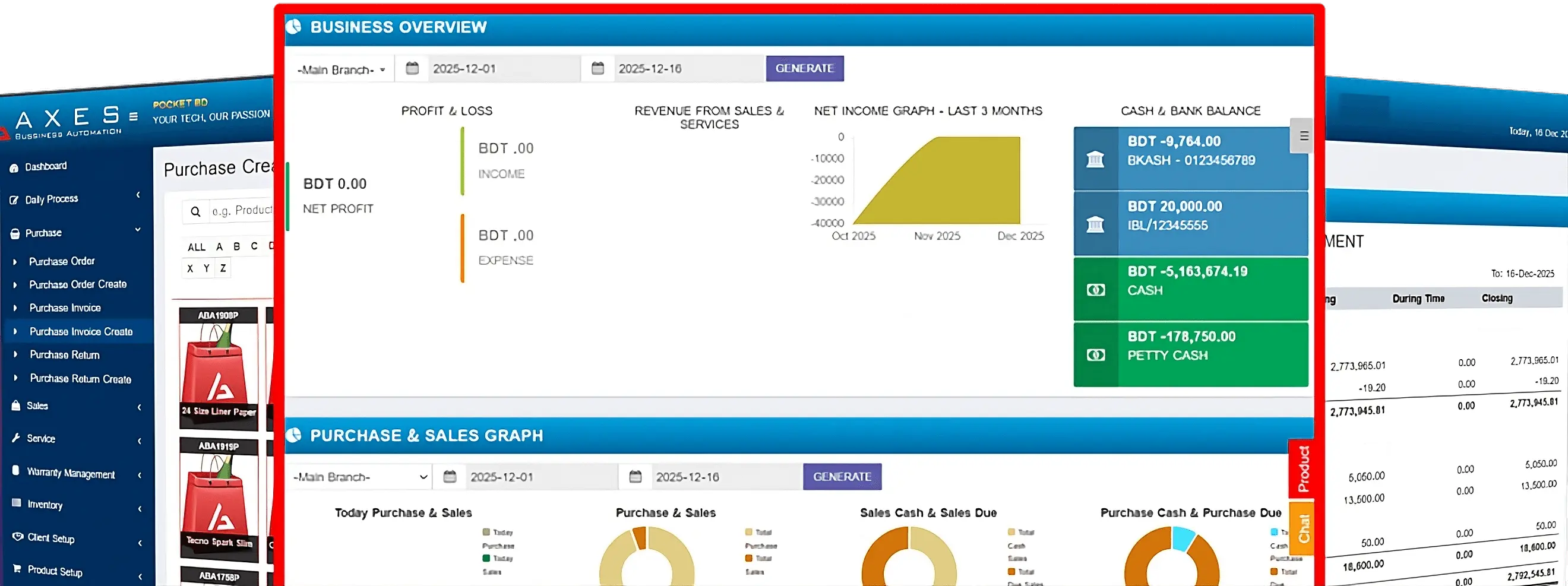Click GENERATE in Purchase & Sales Graph
This screenshot has width=1568, height=586.
click(842, 477)
